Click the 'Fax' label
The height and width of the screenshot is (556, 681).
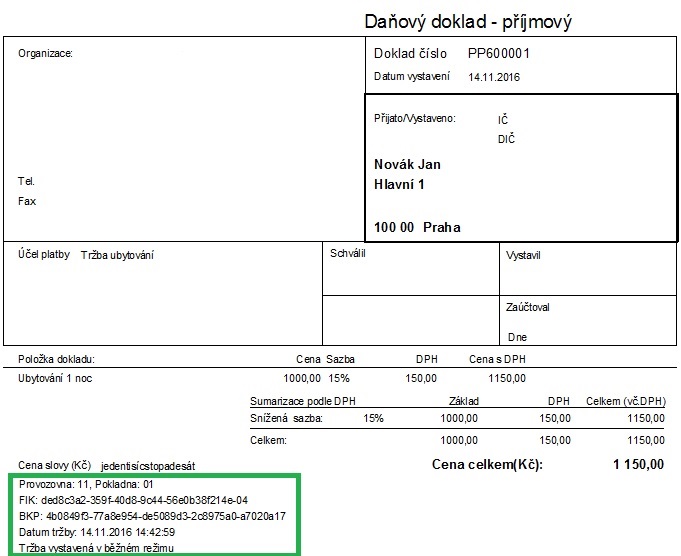[27, 201]
